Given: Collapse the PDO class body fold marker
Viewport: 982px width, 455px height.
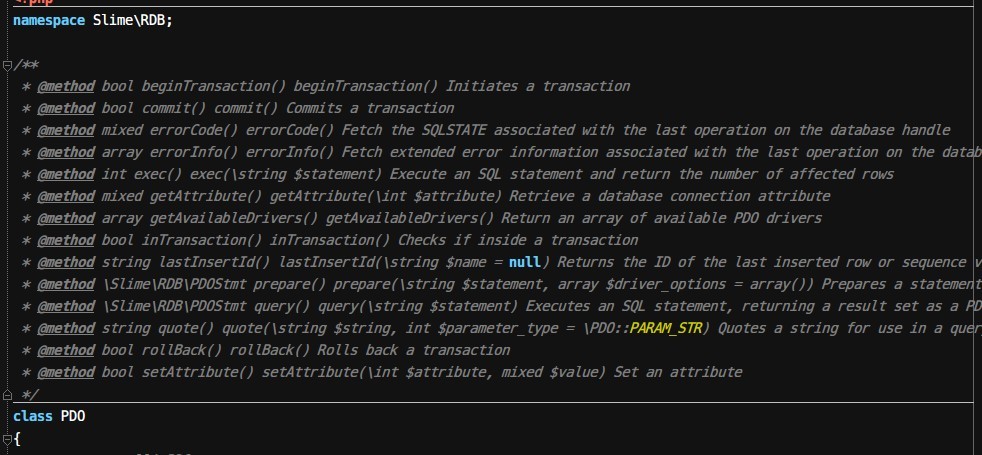Looking at the screenshot, I should (x=7, y=438).
